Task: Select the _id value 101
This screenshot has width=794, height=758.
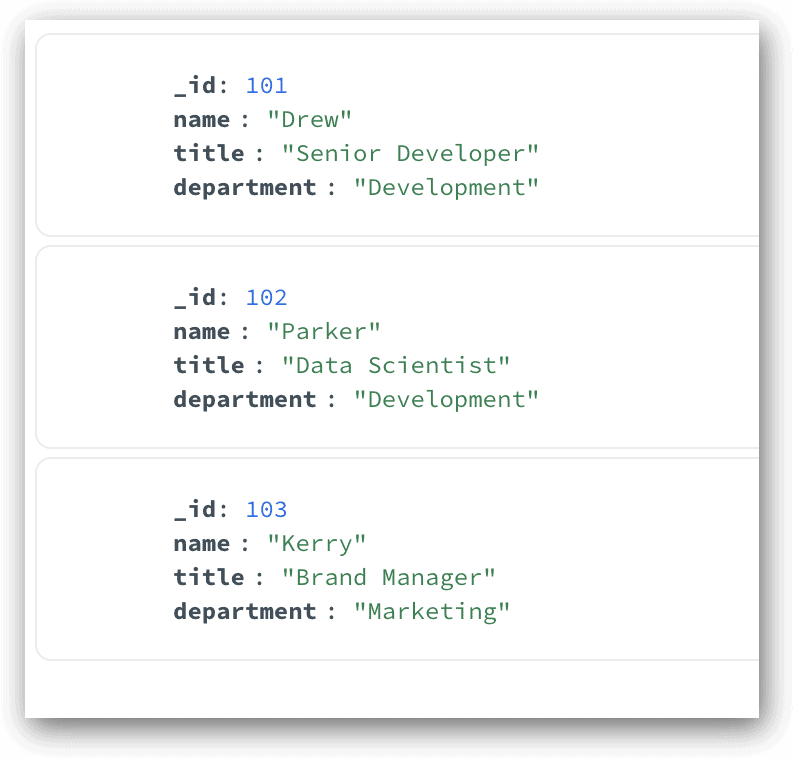Action: pos(266,86)
